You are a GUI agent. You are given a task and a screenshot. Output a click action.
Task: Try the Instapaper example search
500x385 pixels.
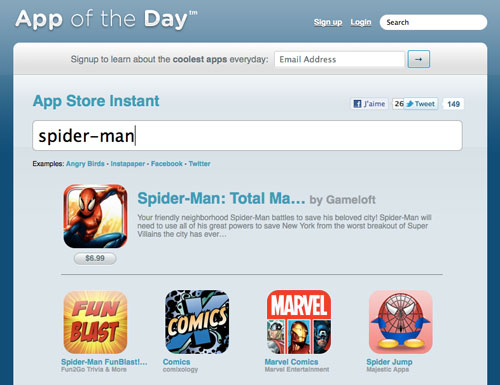coord(128,164)
